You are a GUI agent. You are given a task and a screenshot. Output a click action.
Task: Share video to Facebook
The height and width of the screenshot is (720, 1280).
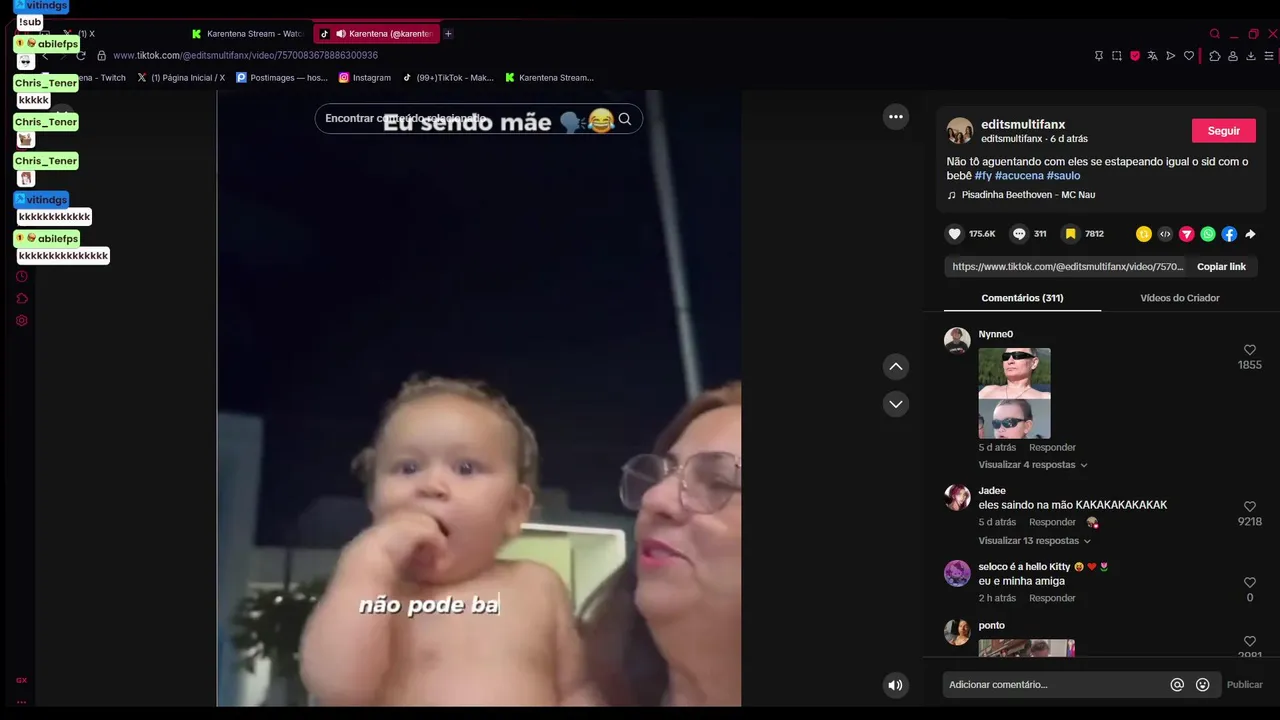(x=1229, y=234)
